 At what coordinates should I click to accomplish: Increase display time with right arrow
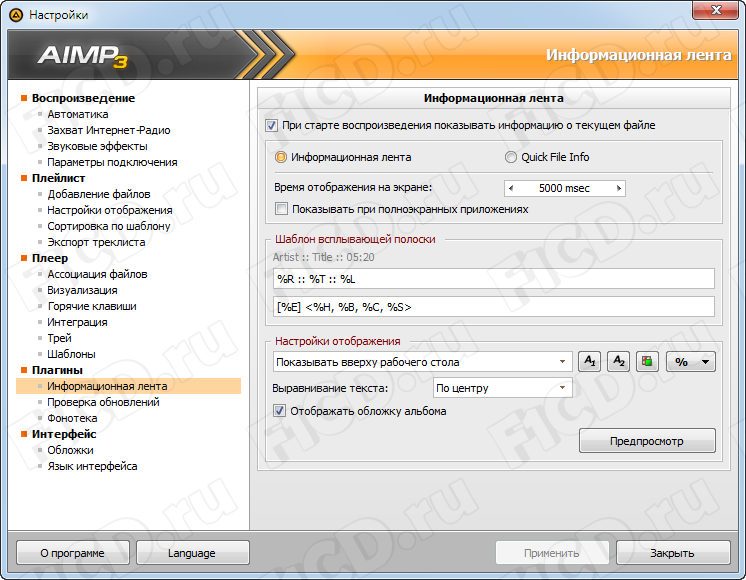tap(618, 188)
